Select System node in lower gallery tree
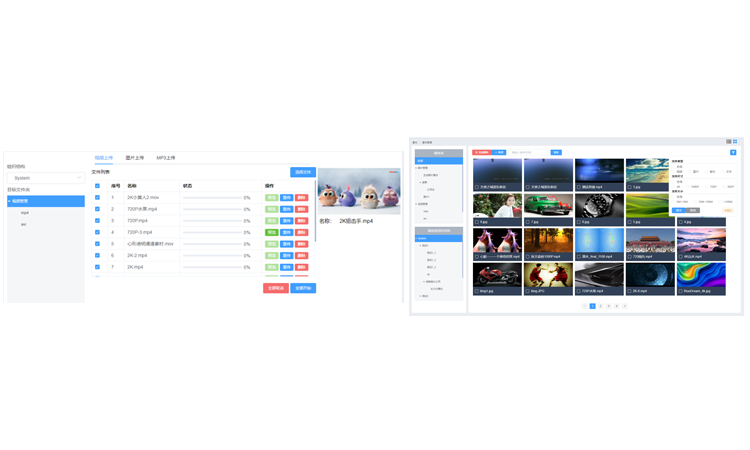The width and height of the screenshot is (750, 450). (423, 238)
